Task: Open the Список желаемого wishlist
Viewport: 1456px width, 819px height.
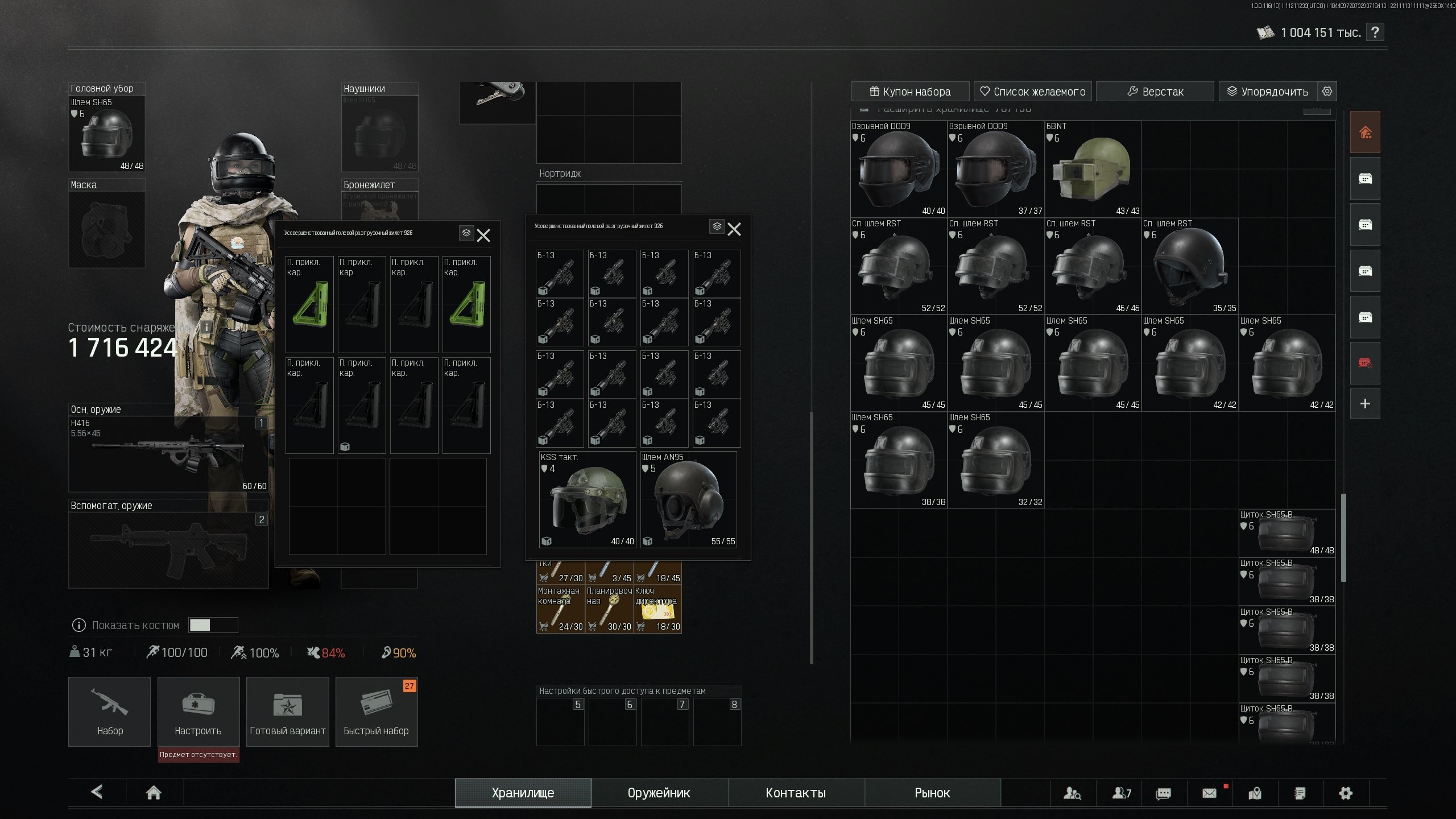Action: point(1033,92)
